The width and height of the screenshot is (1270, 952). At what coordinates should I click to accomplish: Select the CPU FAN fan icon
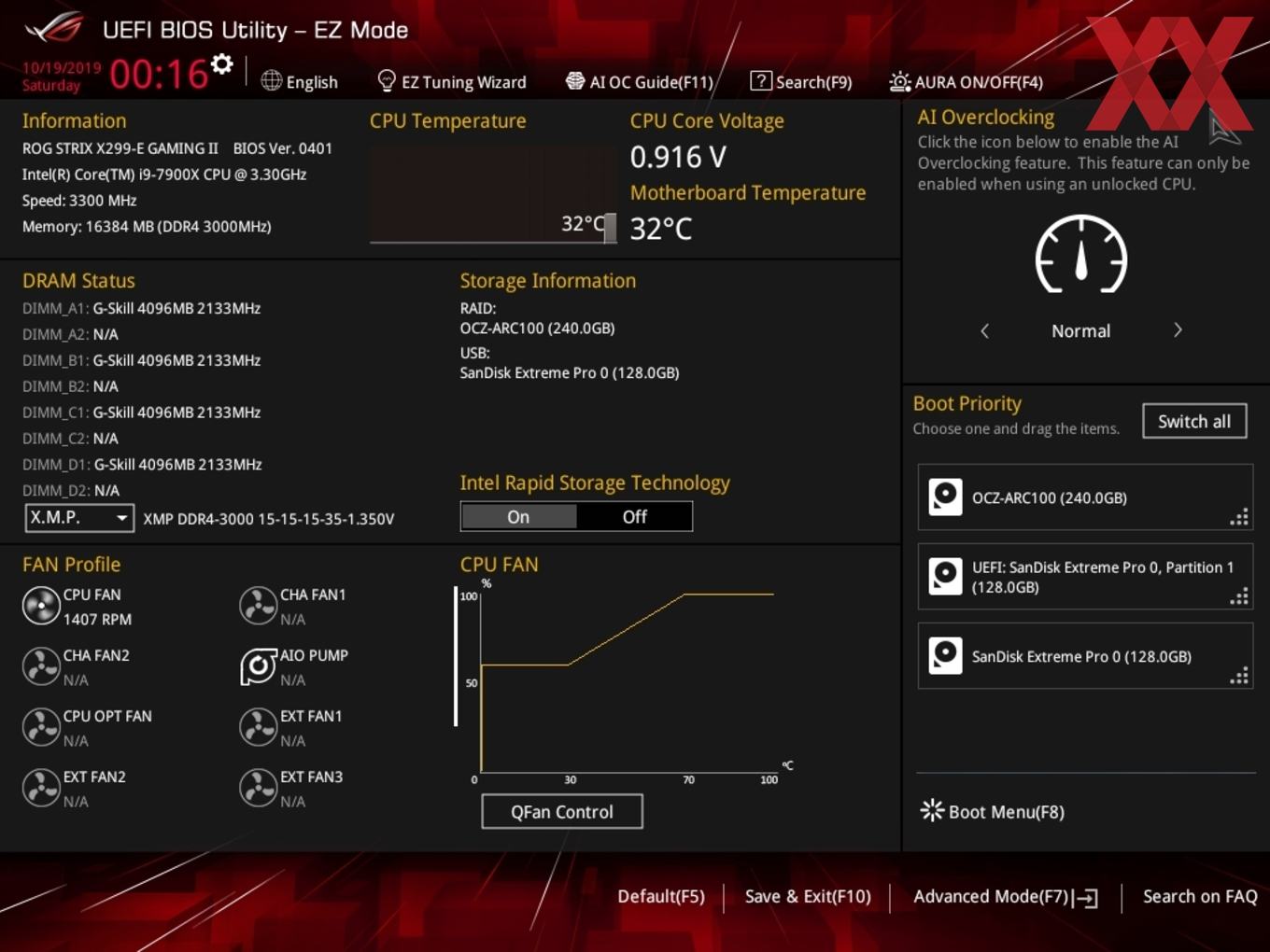pos(41,606)
